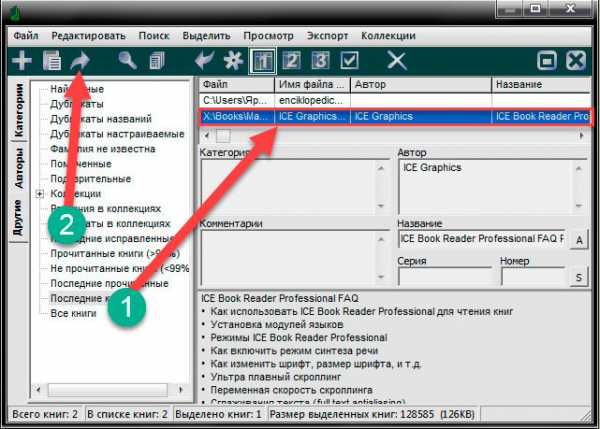Click the stacked pages copy icon
The height and width of the screenshot is (429, 600).
157,60
